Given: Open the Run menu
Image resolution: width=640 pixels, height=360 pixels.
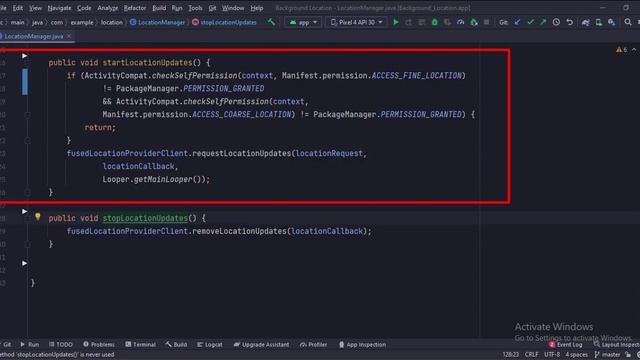Looking at the screenshot, I should 177,8.
